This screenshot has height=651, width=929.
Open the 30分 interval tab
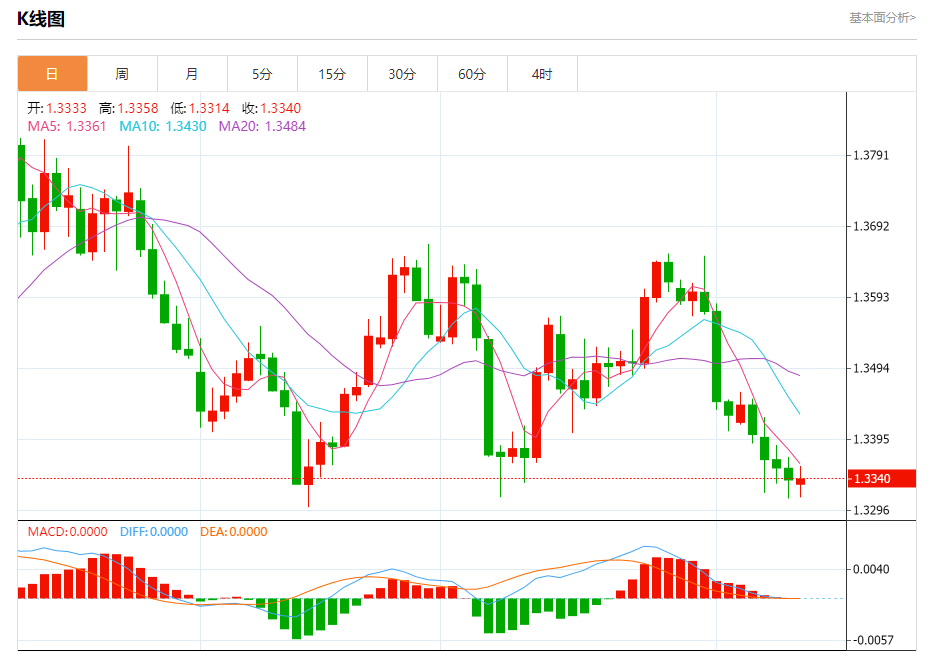[x=402, y=74]
